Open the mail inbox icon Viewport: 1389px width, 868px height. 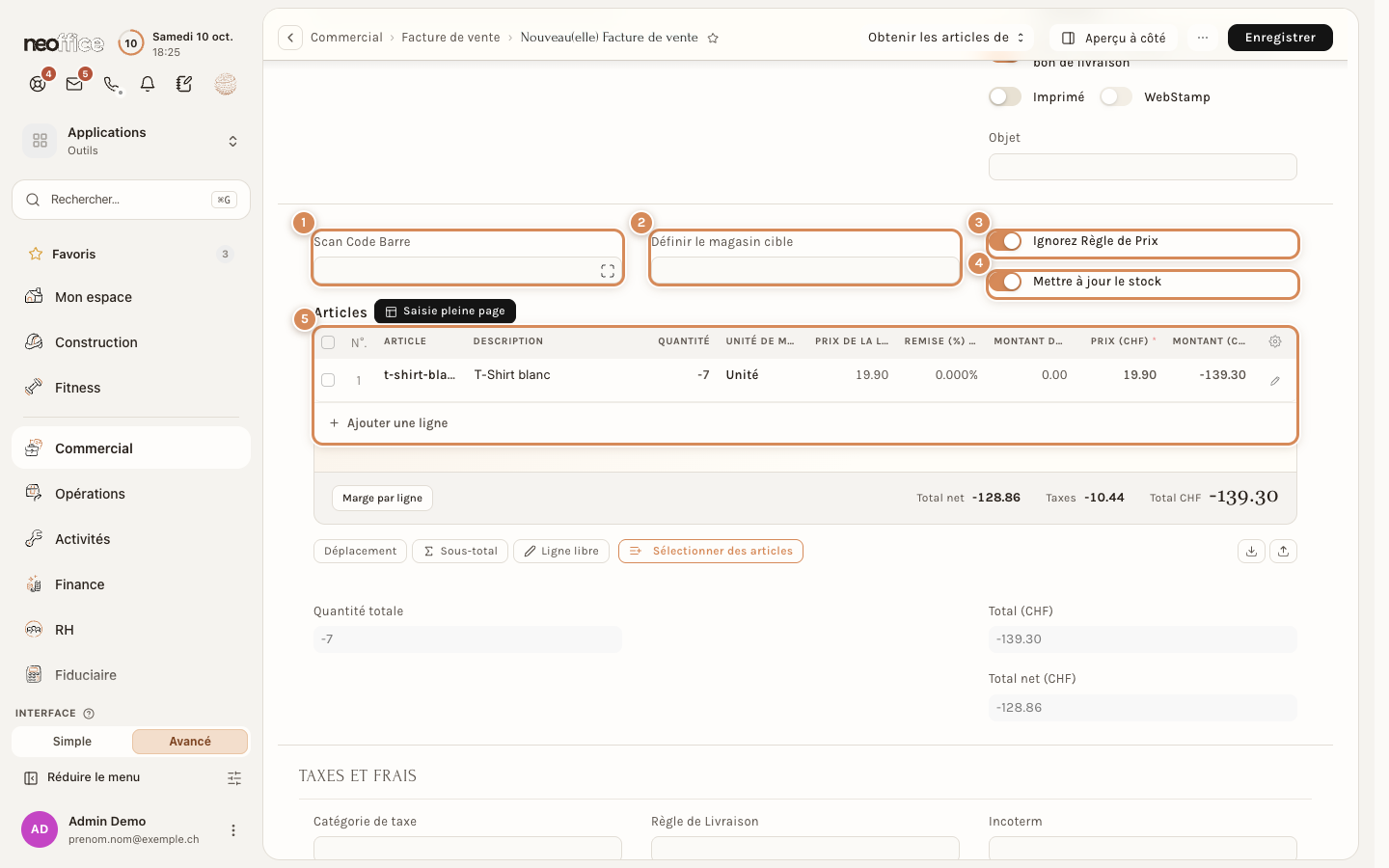point(74,84)
